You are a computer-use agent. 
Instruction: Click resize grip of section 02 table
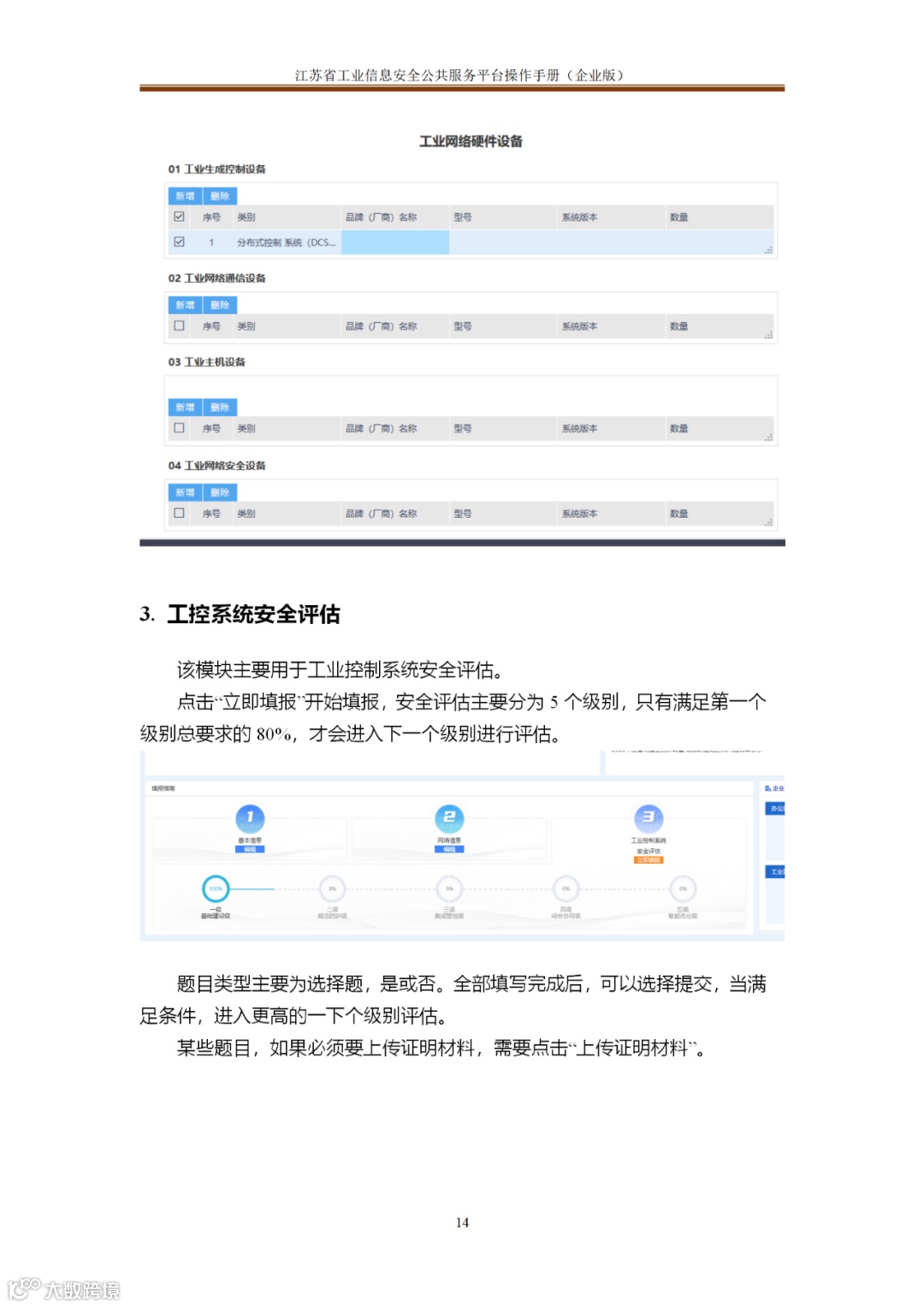coord(768,335)
